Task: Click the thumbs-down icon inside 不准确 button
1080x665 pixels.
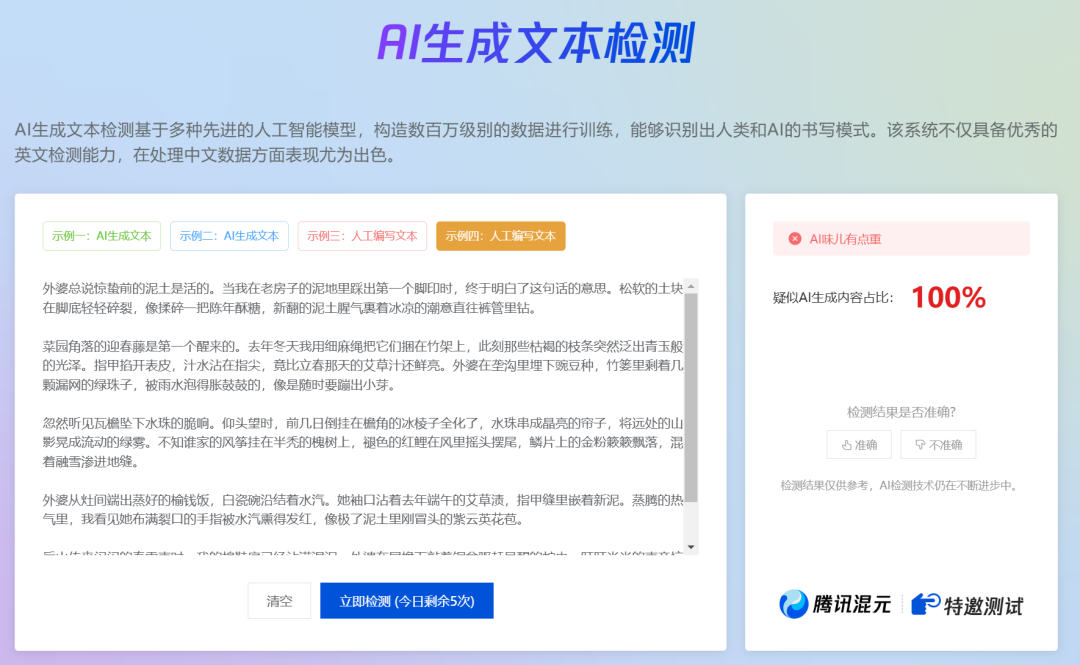Action: pos(920,444)
